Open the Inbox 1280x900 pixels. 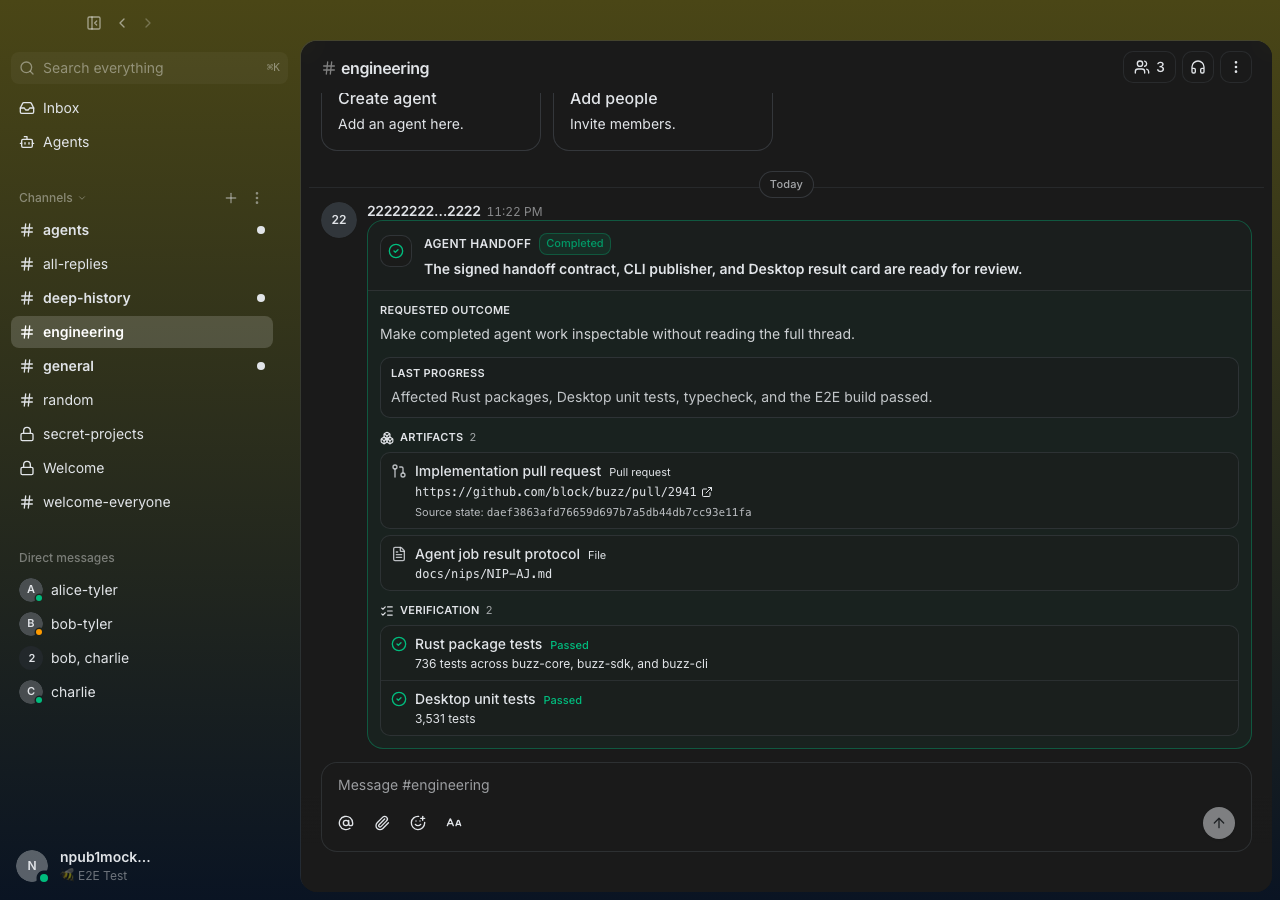pos(142,108)
